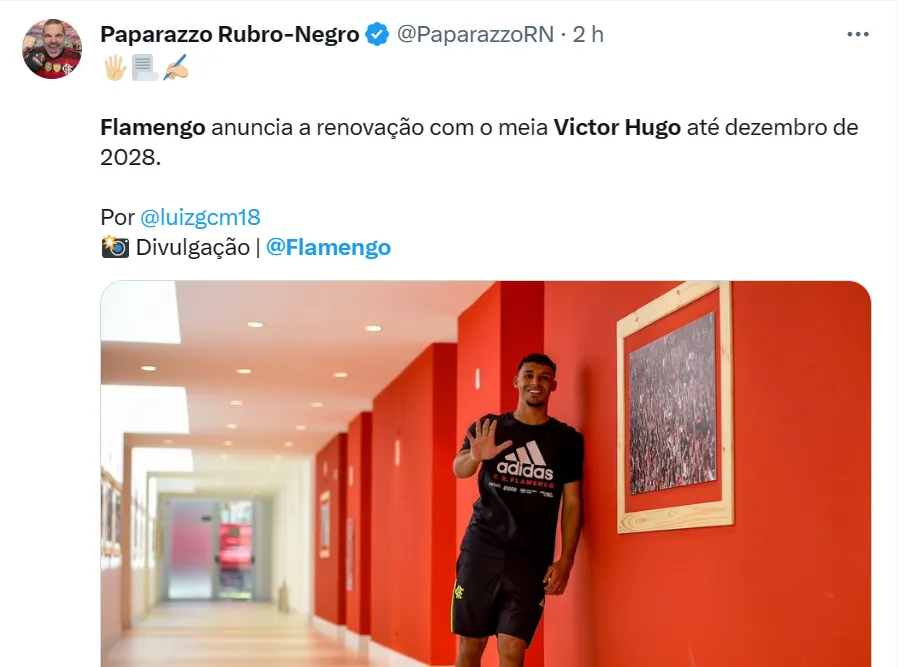
Task: Click the adidas logo on the shirt
Action: (x=525, y=462)
